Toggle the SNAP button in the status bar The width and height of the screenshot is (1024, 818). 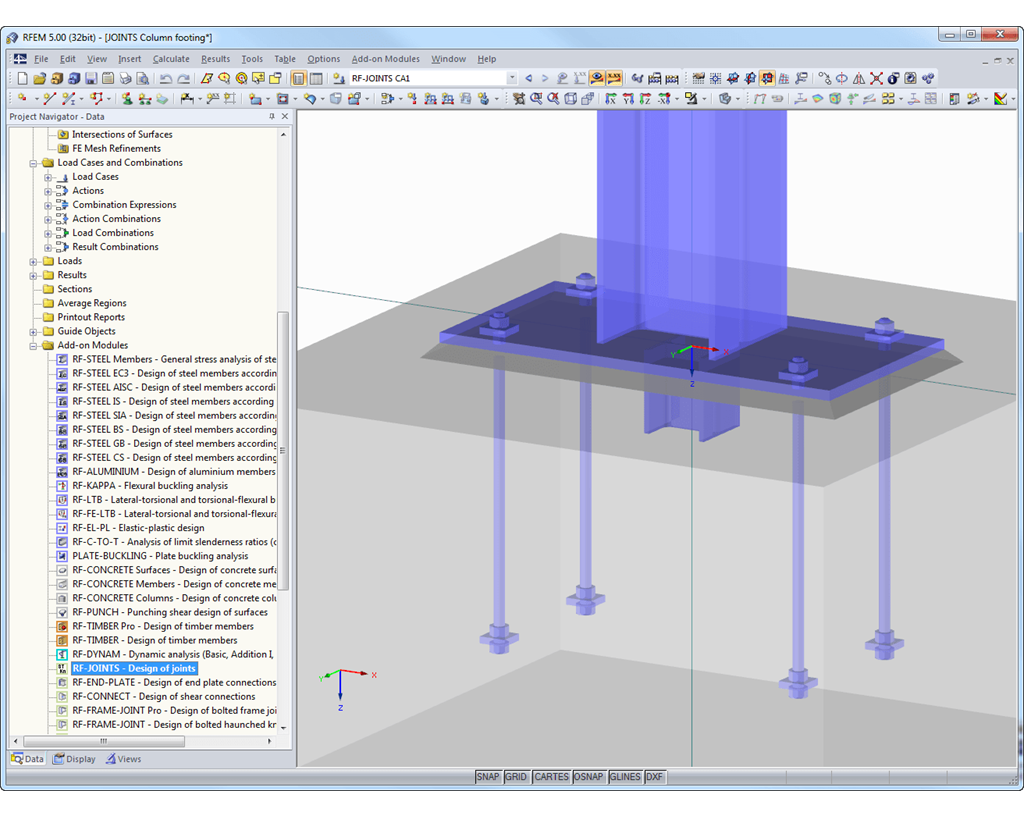[488, 776]
